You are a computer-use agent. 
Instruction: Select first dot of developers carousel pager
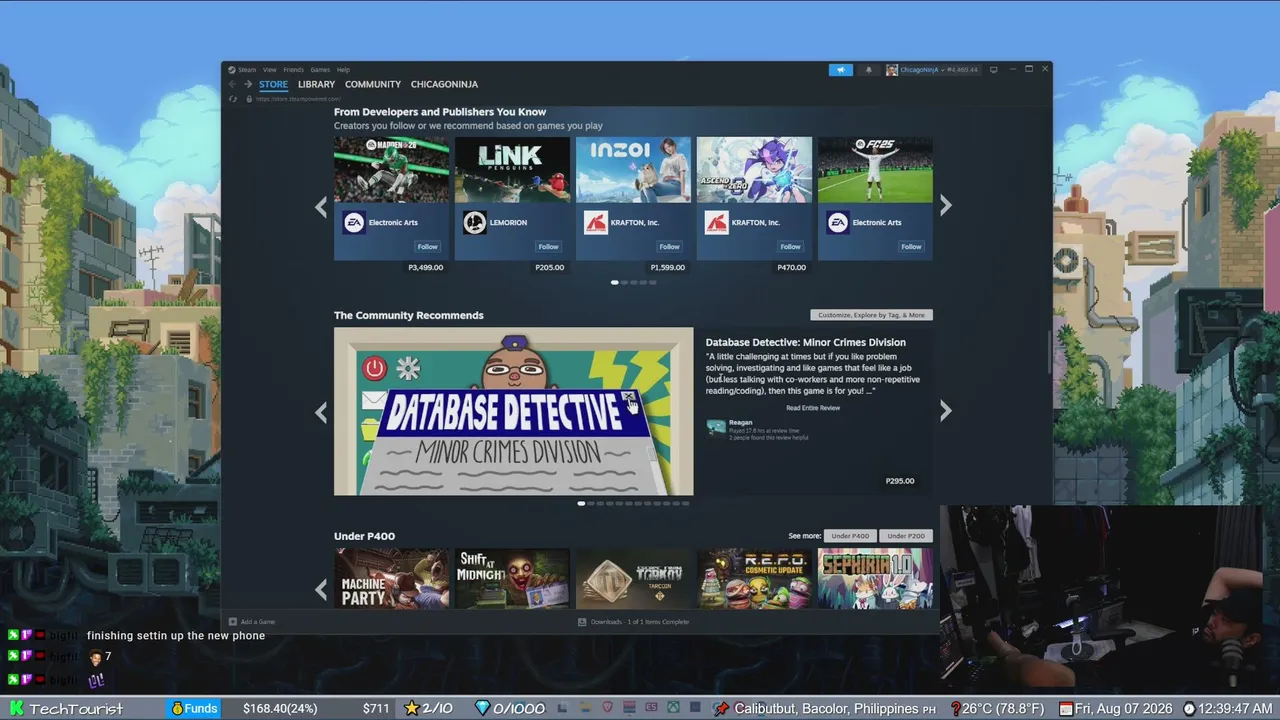pyautogui.click(x=614, y=282)
